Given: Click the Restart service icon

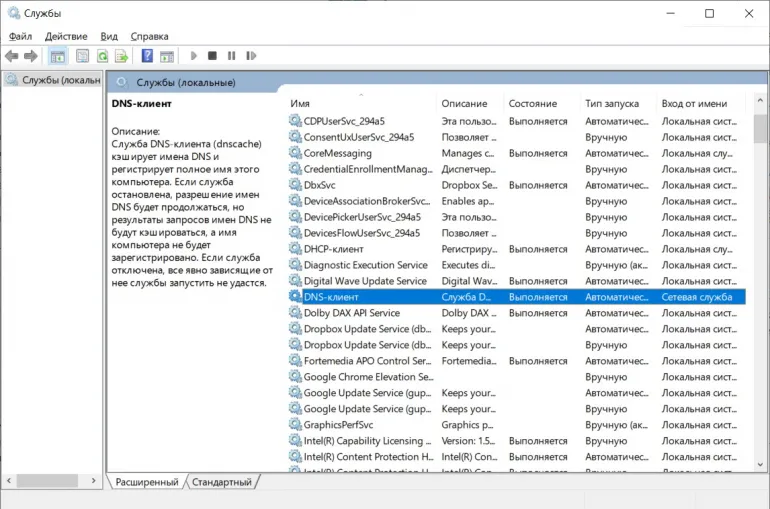Looking at the screenshot, I should (250, 56).
